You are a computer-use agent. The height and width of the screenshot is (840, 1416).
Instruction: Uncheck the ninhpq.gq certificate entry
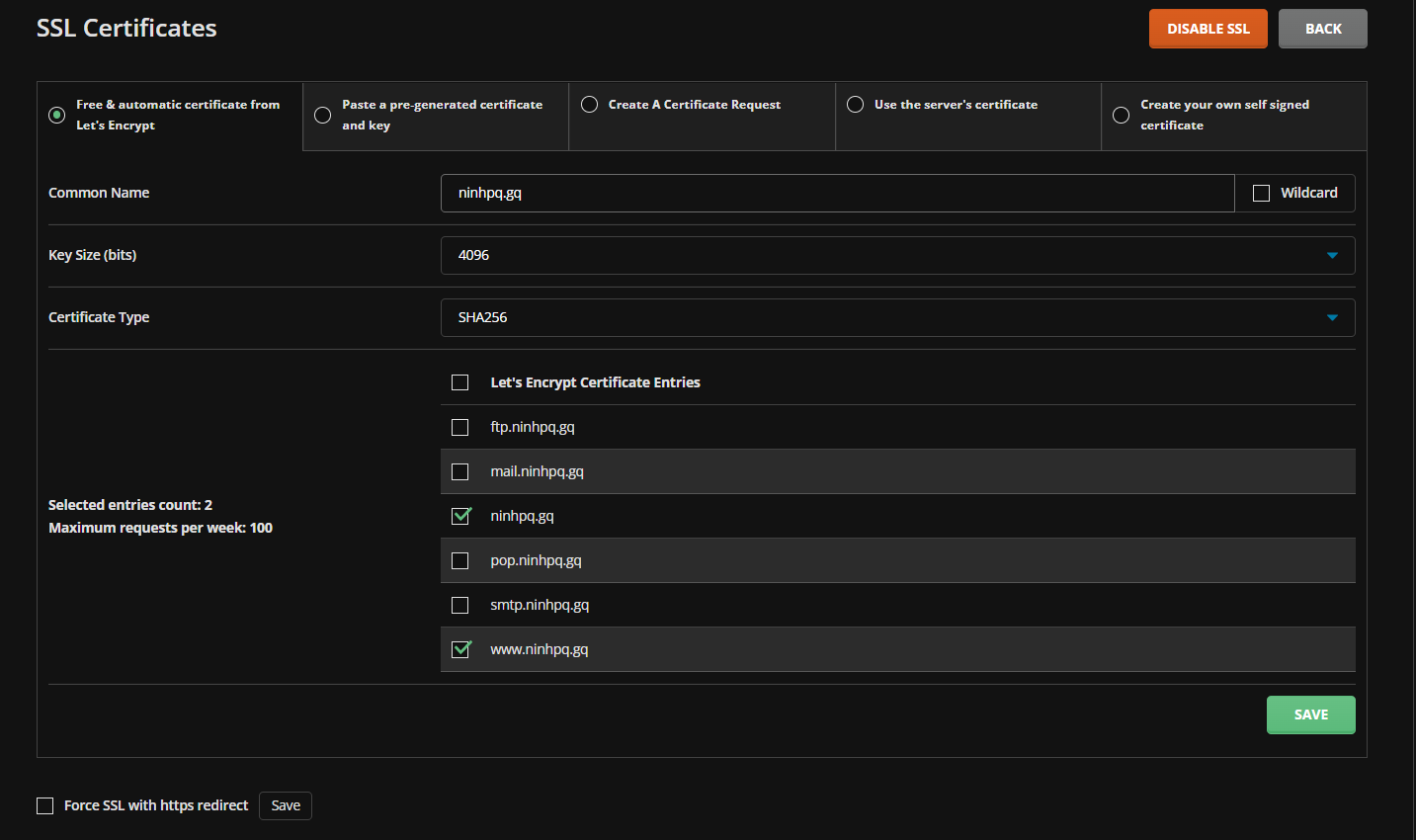coord(460,516)
